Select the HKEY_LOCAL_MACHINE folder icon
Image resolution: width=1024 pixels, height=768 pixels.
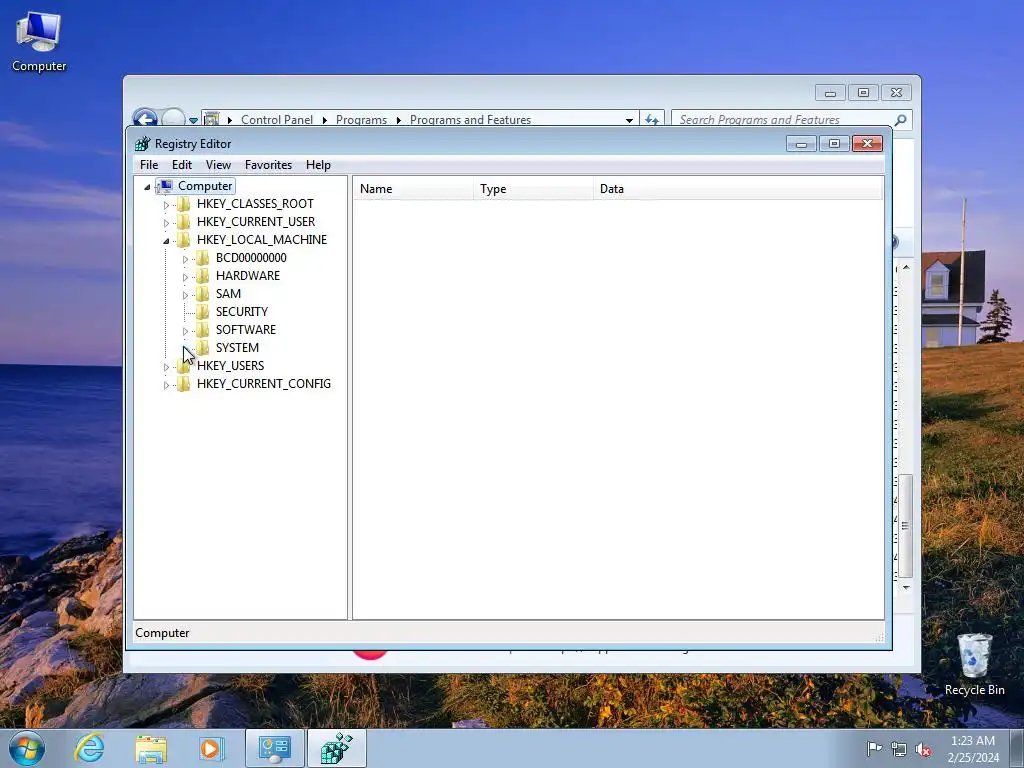pos(184,240)
